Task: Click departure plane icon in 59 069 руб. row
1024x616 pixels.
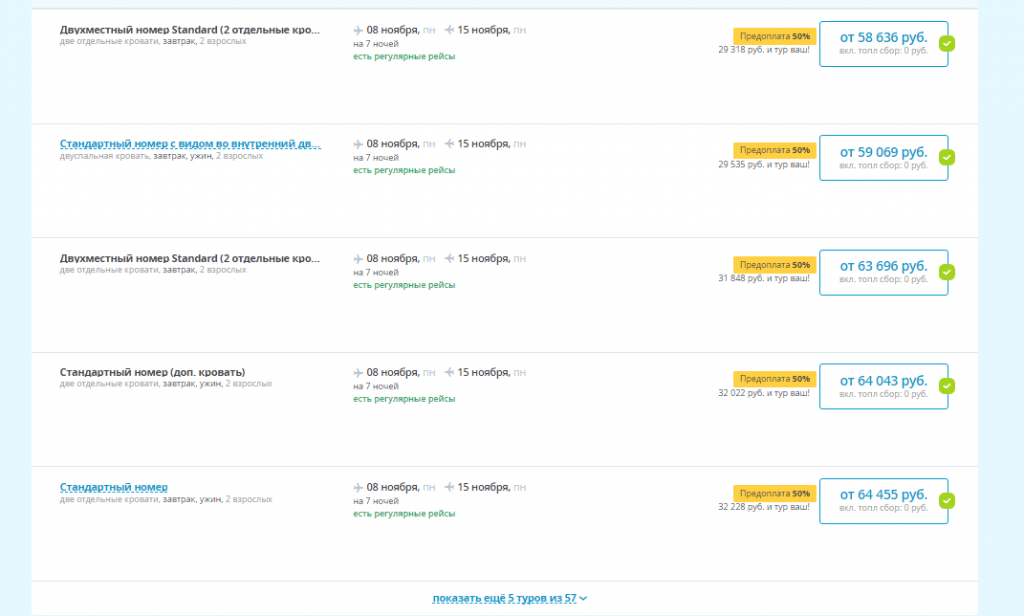Action: [358, 144]
